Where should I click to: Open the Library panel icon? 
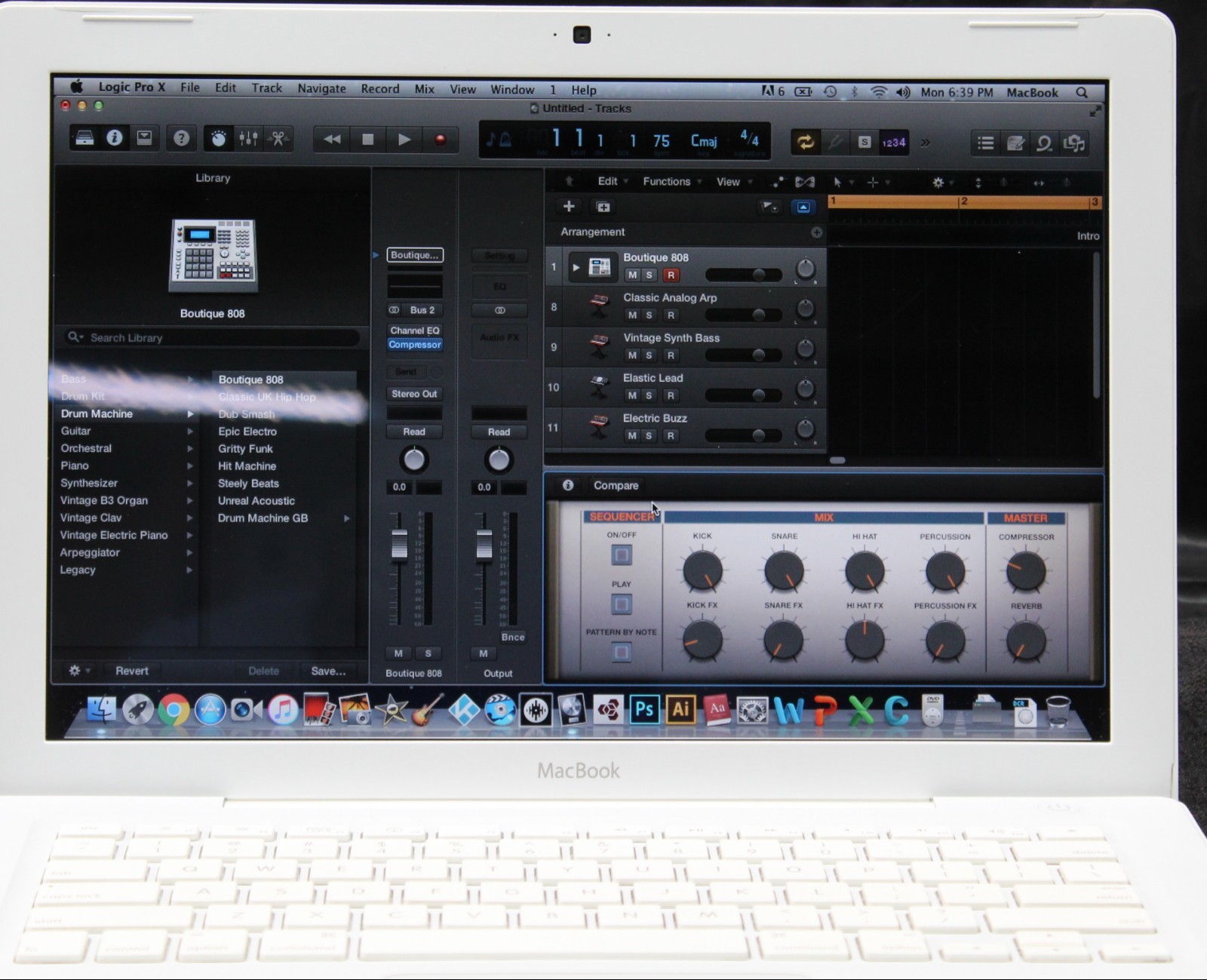pyautogui.click(x=84, y=138)
